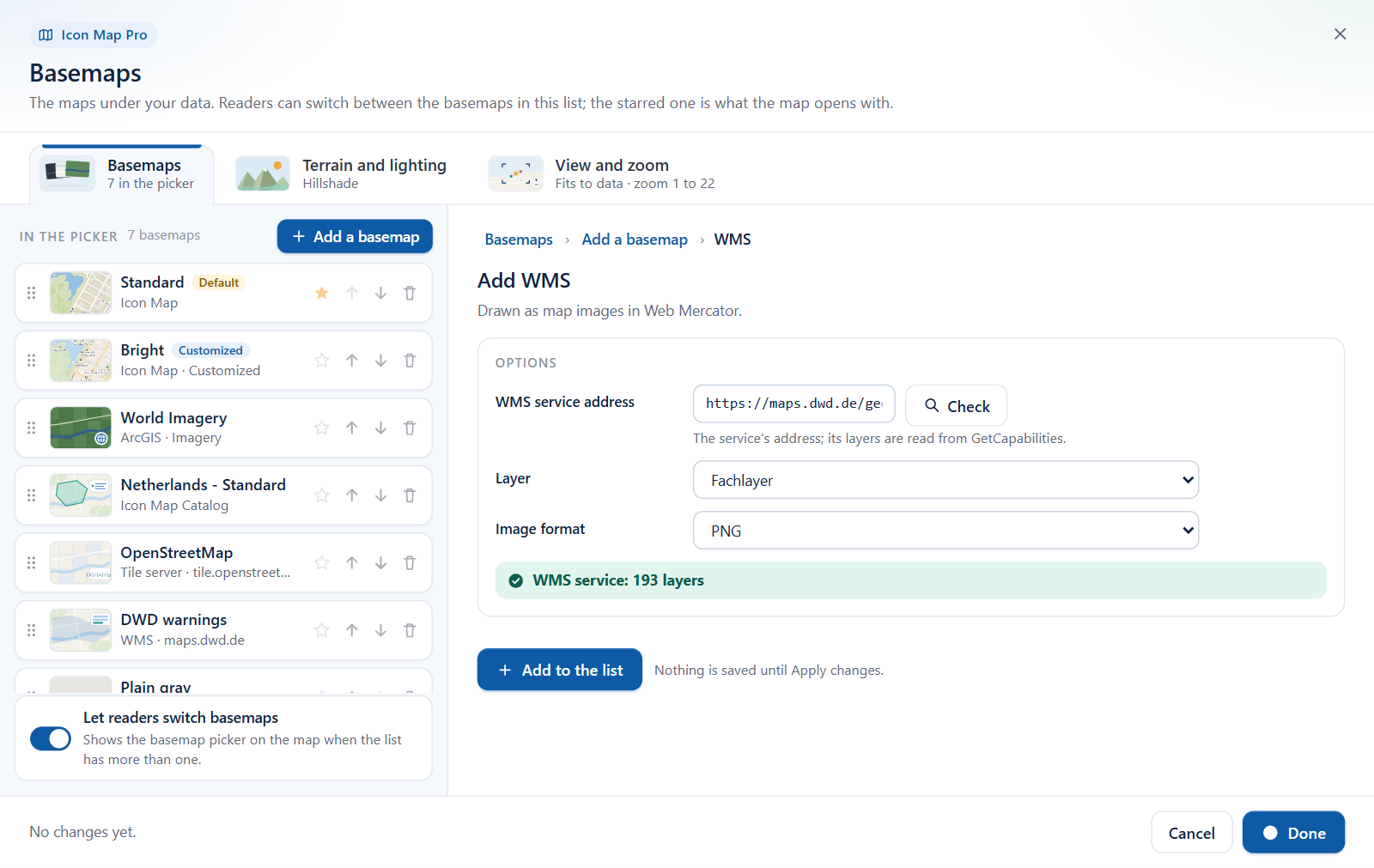Image resolution: width=1374 pixels, height=868 pixels.
Task: Star the Bright basemap as default
Action: [x=322, y=361]
